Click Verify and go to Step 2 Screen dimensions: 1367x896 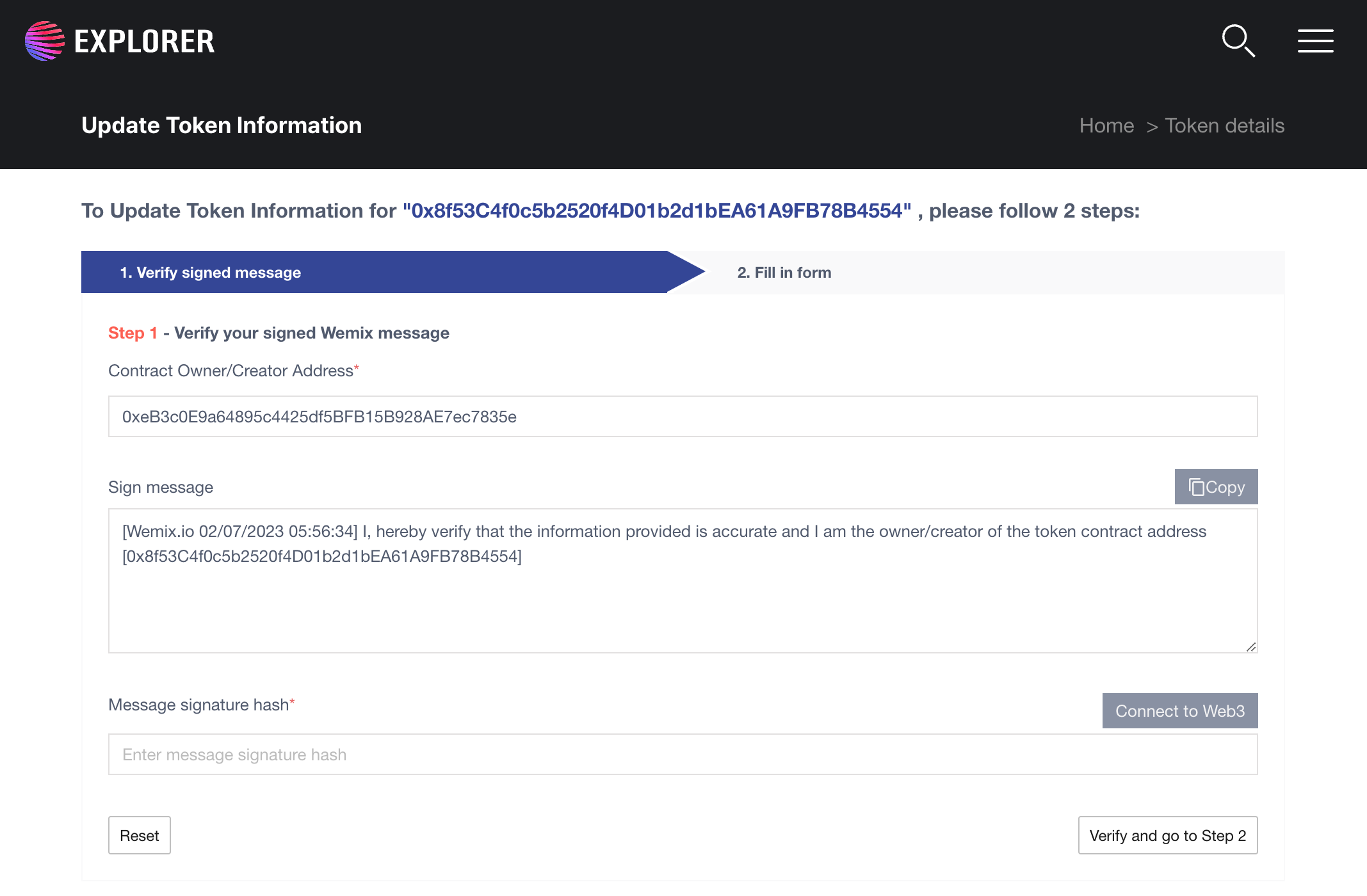(1167, 835)
